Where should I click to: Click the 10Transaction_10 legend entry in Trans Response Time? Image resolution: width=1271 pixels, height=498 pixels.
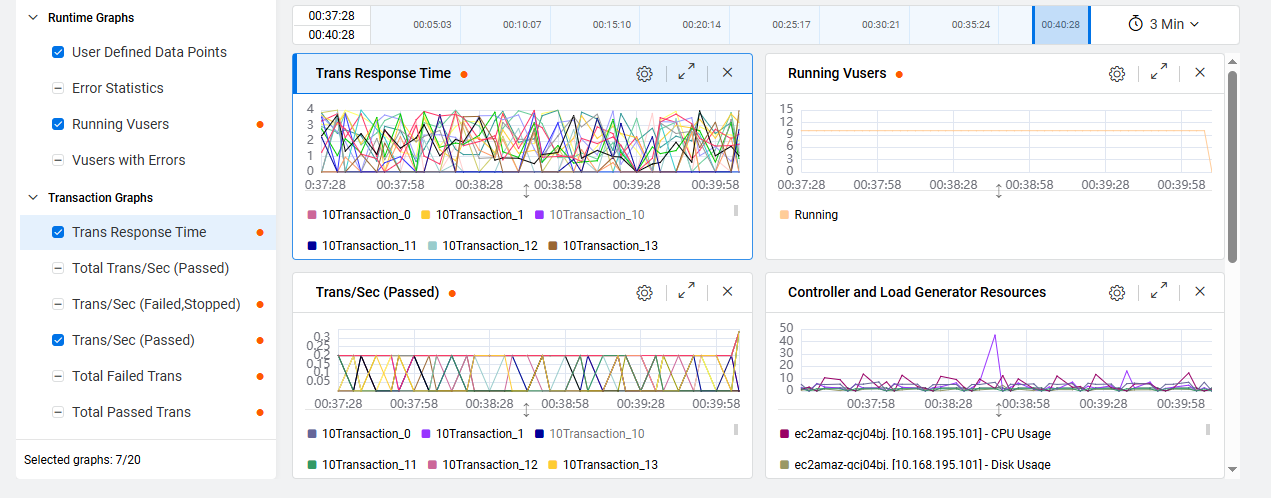pyautogui.click(x=596, y=215)
